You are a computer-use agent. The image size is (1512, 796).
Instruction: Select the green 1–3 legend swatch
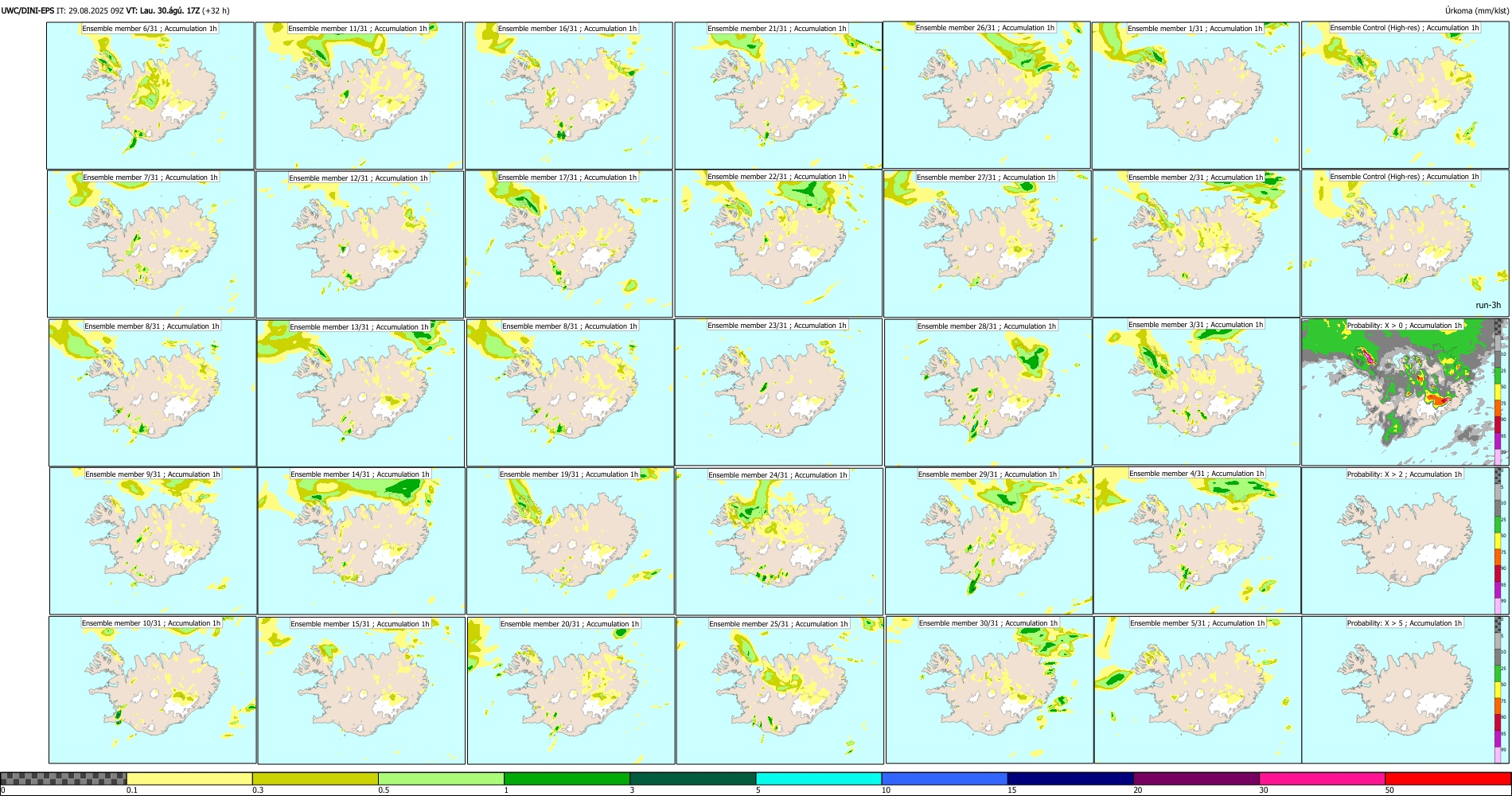click(567, 778)
